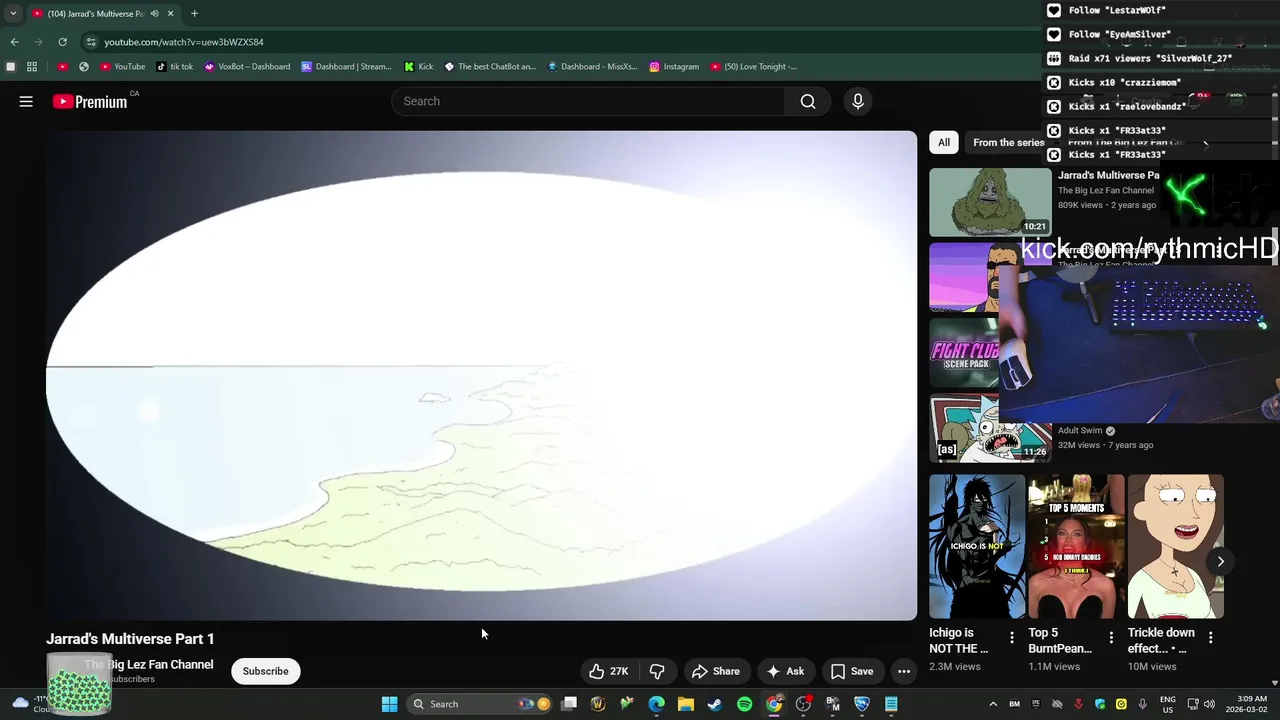The width and height of the screenshot is (1280, 720).
Task: Select the youtube.com URL in address bar
Action: tap(184, 42)
